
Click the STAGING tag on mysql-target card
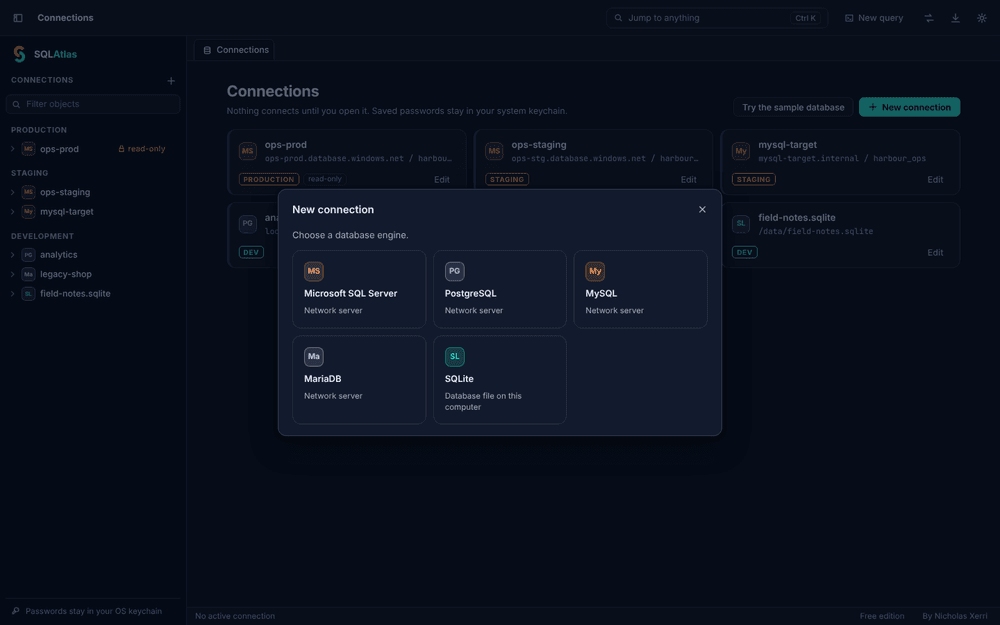[753, 179]
